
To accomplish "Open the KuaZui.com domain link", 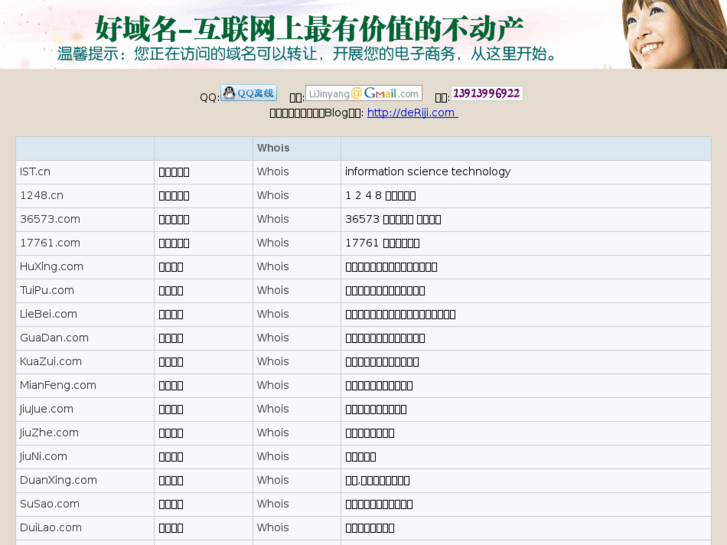I will click(x=51, y=361).
